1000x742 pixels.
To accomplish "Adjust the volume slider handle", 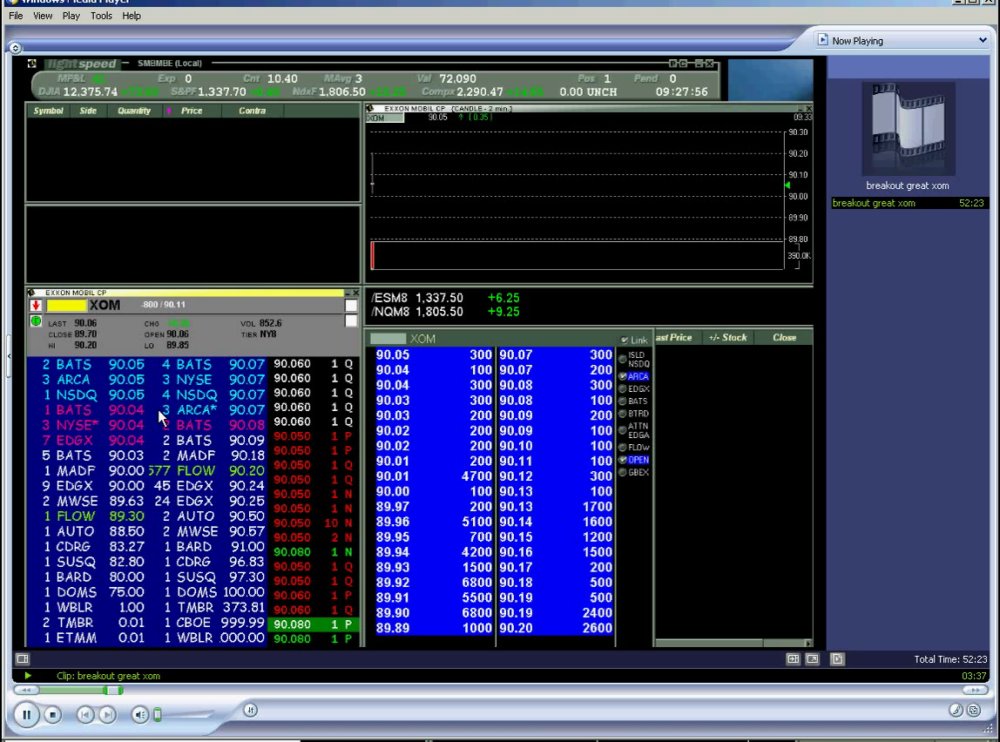I will [158, 715].
